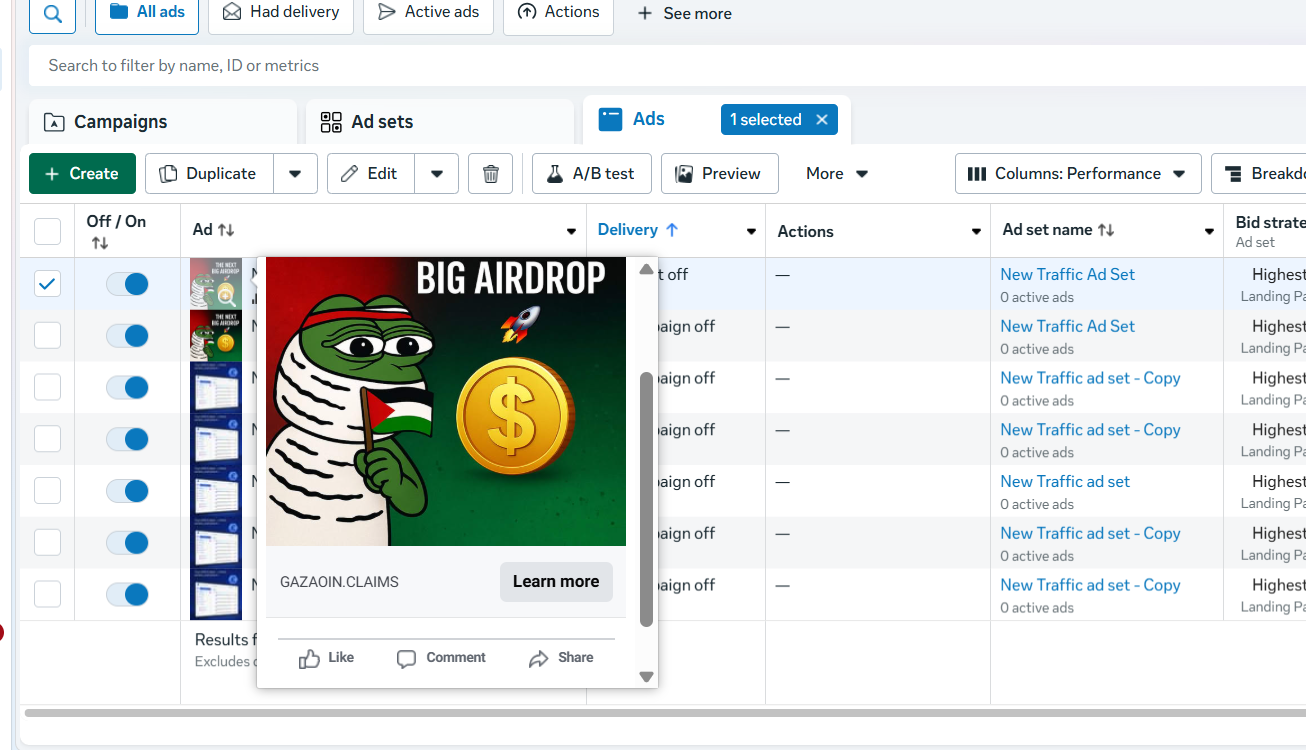Image resolution: width=1306 pixels, height=750 pixels.
Task: Click the preview popup's vertical scrollbar thumb
Action: 646,500
